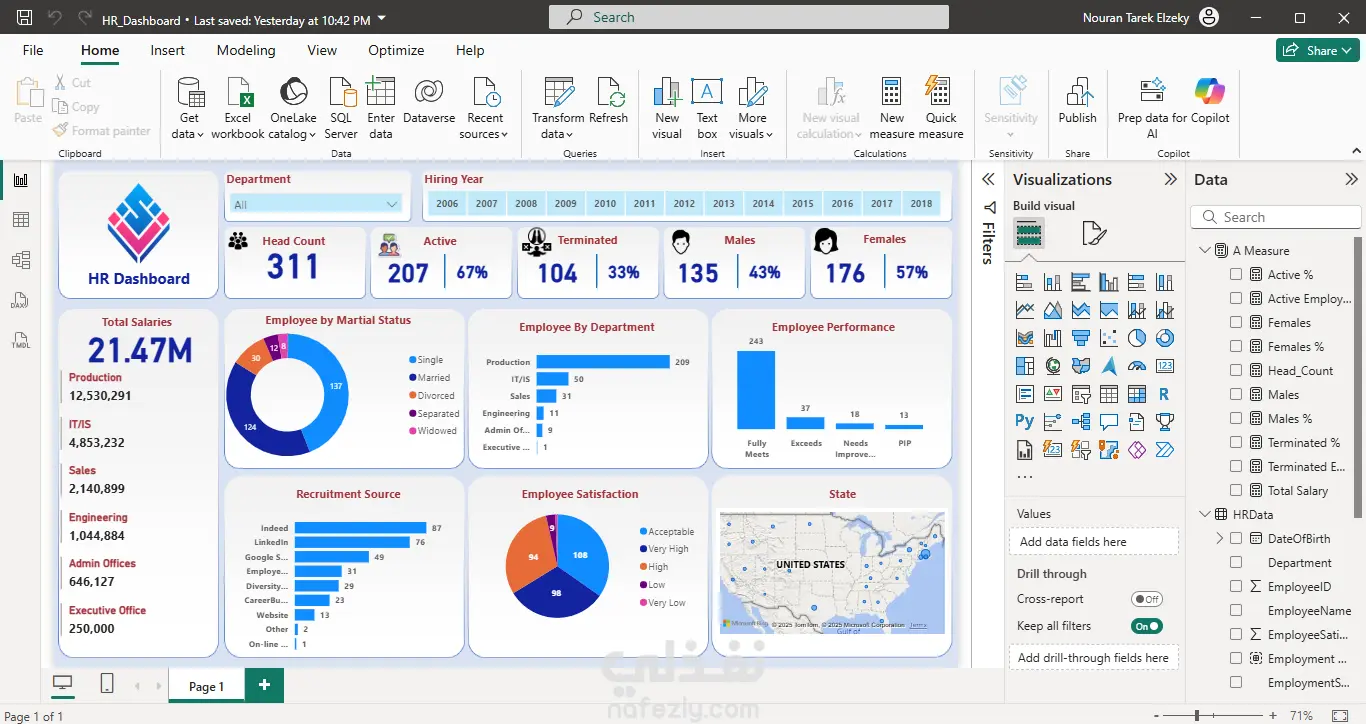The image size is (1366, 724).
Task: Collapse the A Measure table
Action: coord(1204,250)
